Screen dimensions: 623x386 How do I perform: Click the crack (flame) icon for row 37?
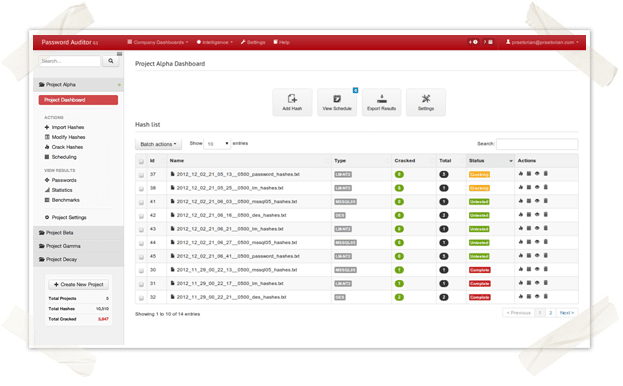tap(520, 174)
